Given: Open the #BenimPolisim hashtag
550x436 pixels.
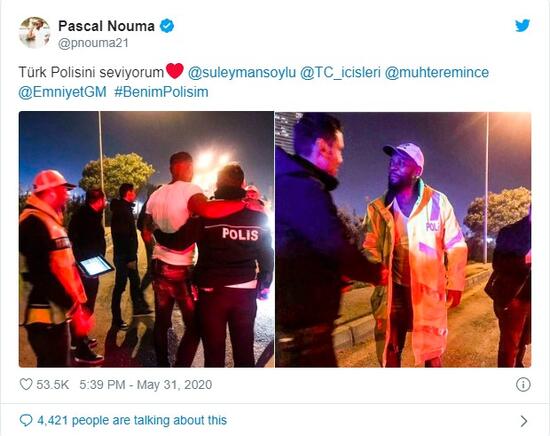Looking at the screenshot, I should [x=161, y=92].
